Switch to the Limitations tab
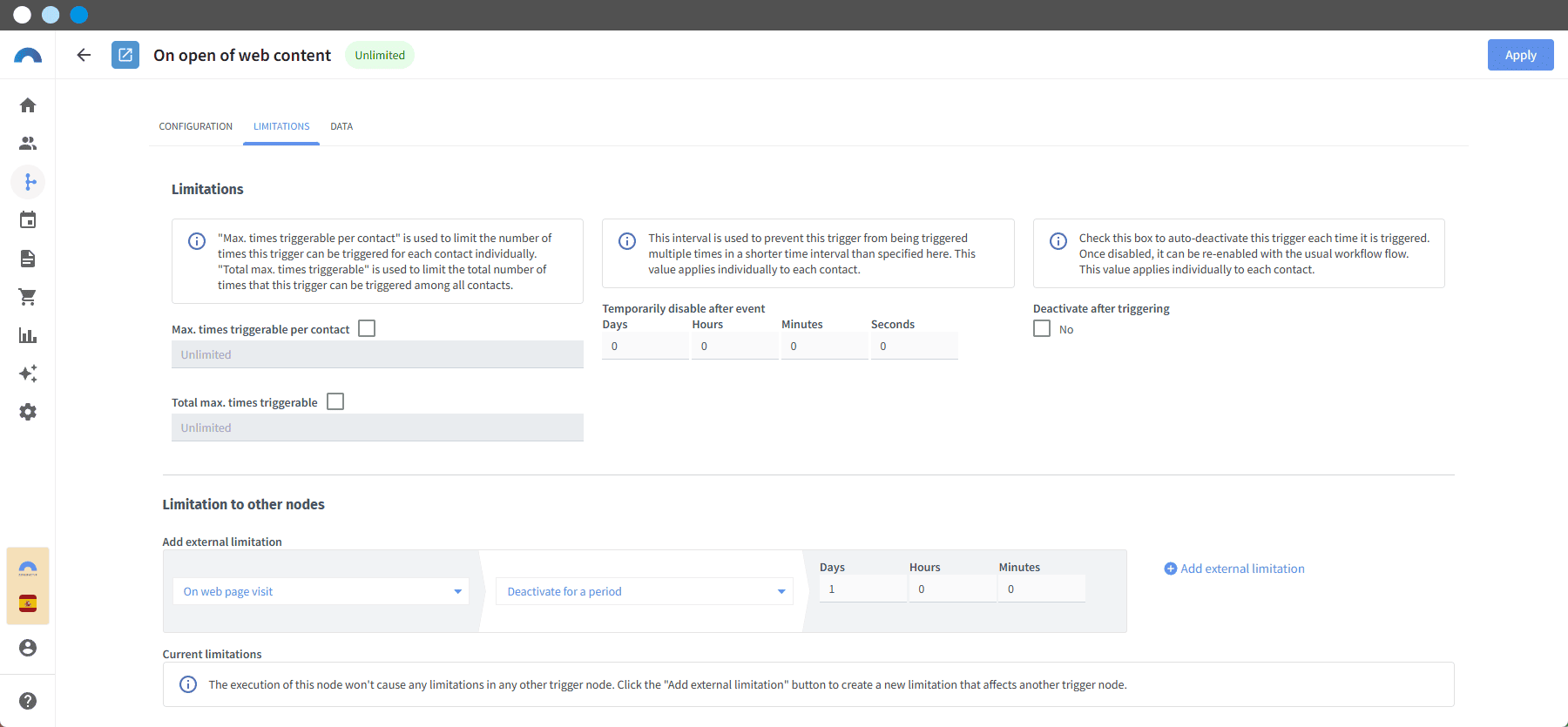Viewport: 1568px width, 727px height. tap(281, 126)
